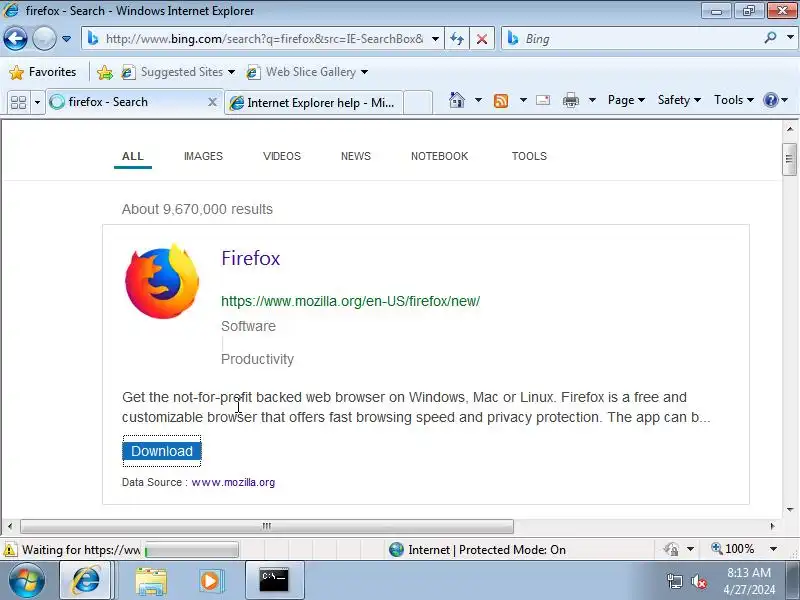The height and width of the screenshot is (600, 800).
Task: Click the Firefox logo thumbnail
Action: (x=162, y=281)
